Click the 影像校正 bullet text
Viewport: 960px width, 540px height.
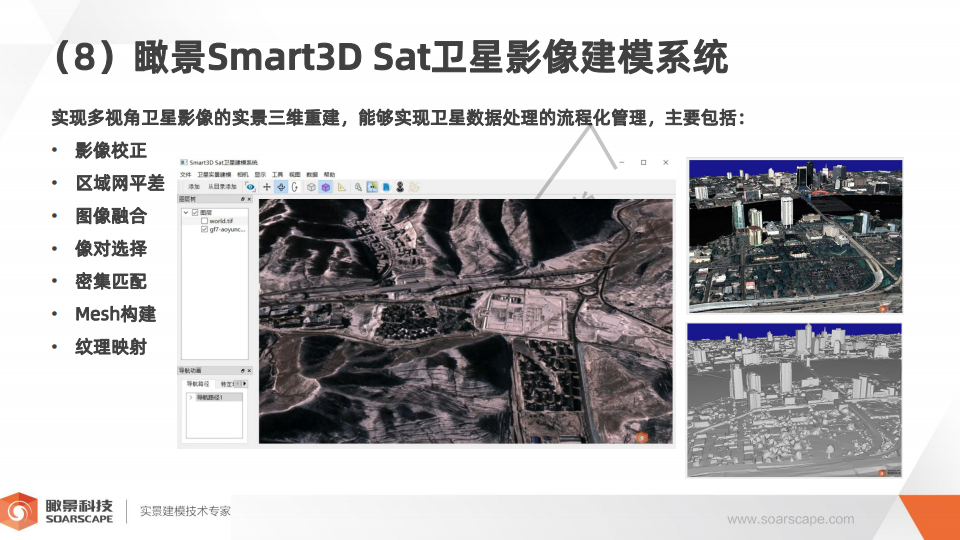point(111,151)
